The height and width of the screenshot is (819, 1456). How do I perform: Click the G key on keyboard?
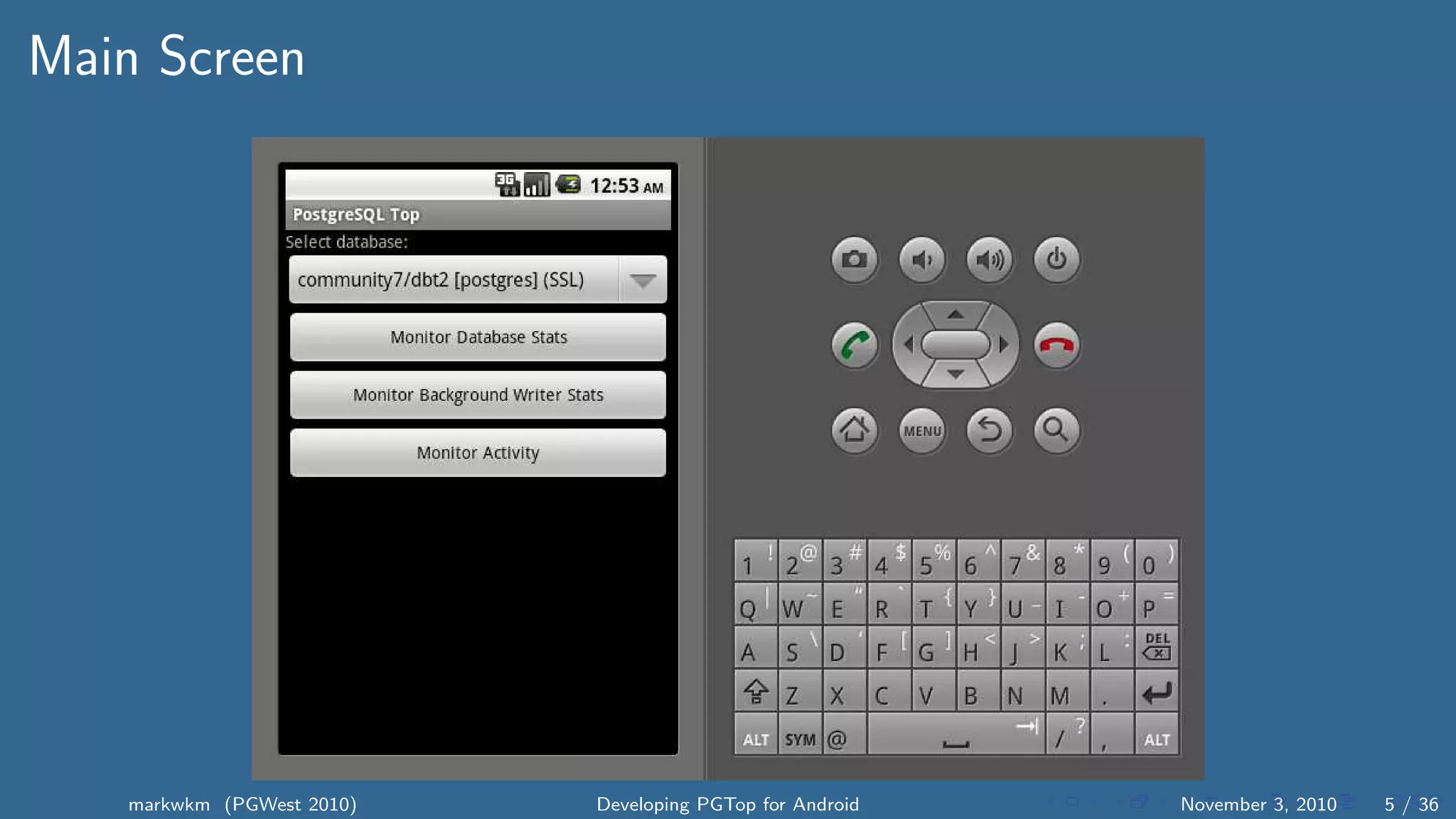(934, 646)
